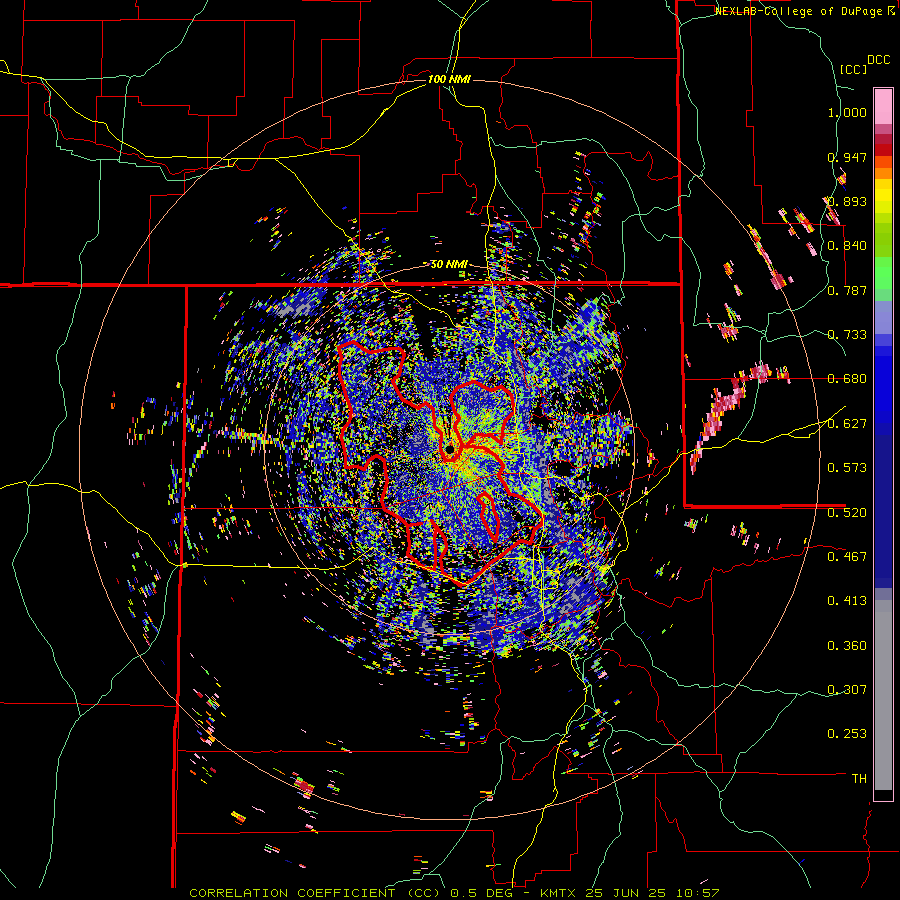Click the black radar site dot at center
900x900 pixels.
[449, 448]
